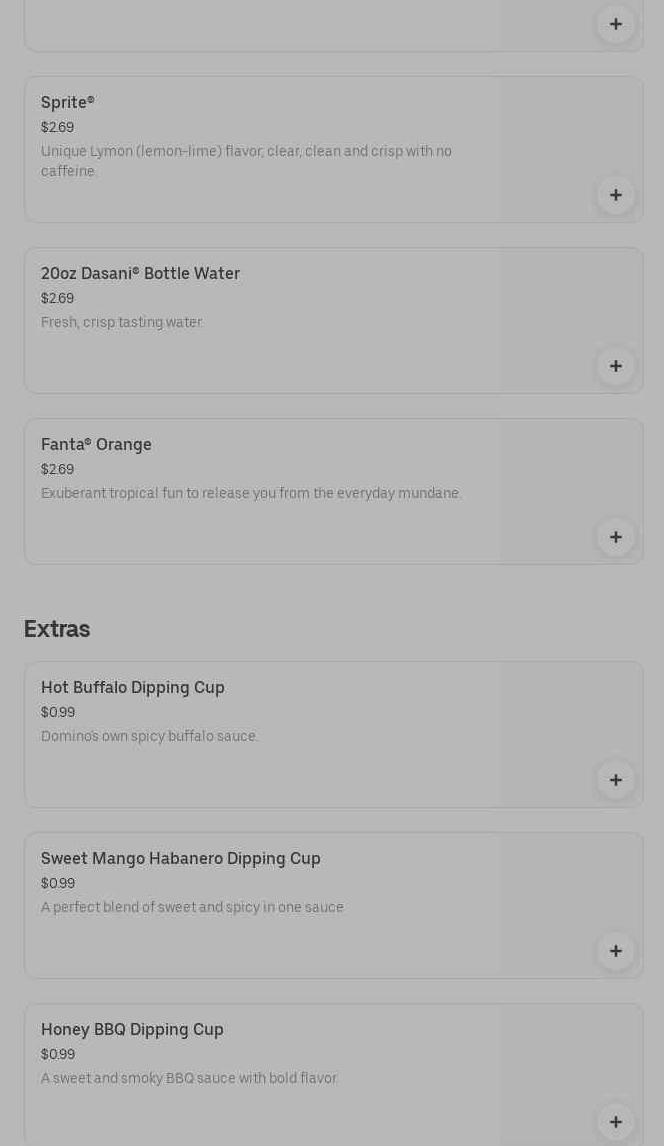Add Honey BBQ Dipping Cup to order

(615, 1122)
